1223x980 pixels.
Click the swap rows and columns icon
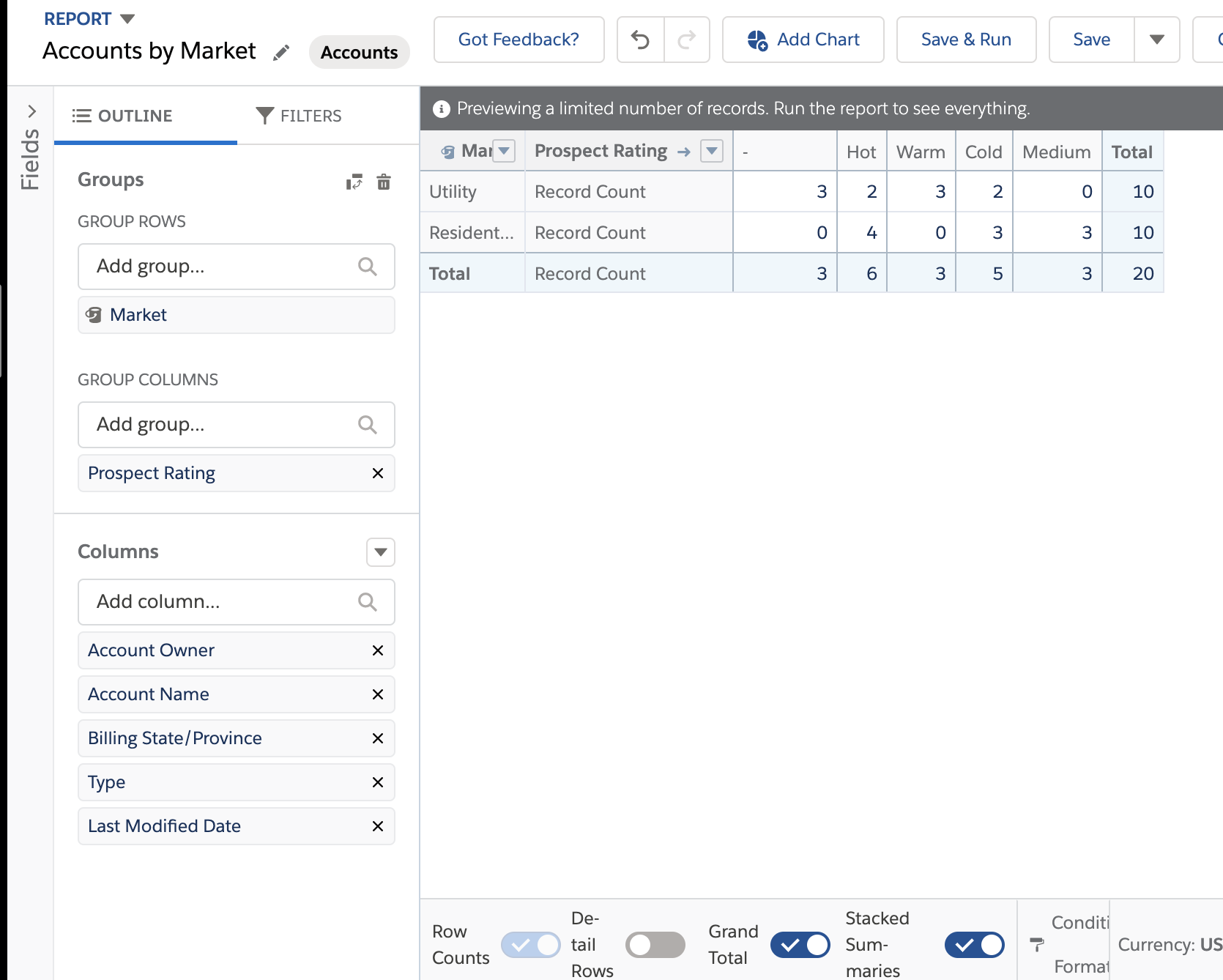(354, 182)
